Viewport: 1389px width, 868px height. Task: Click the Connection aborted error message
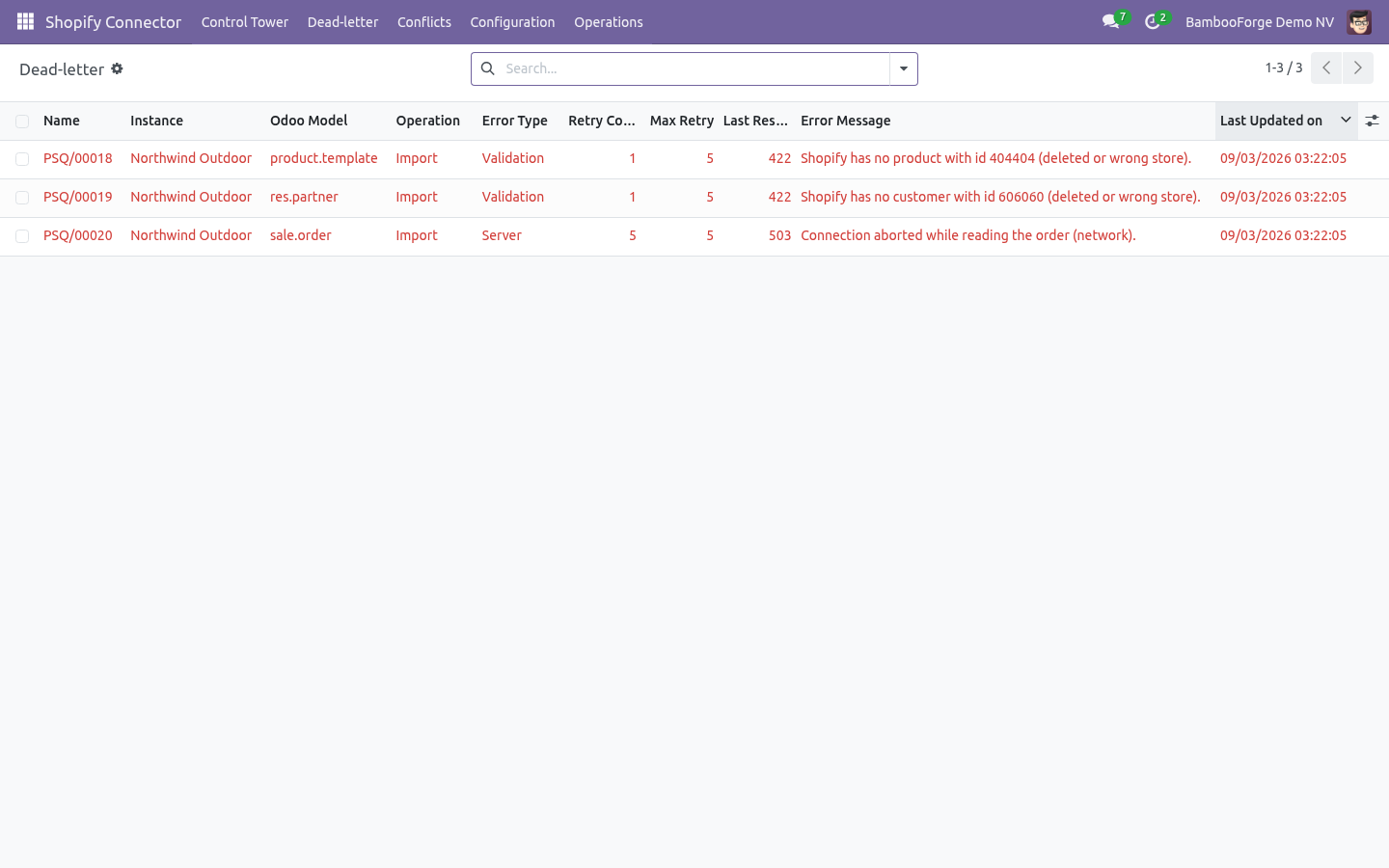tap(968, 235)
